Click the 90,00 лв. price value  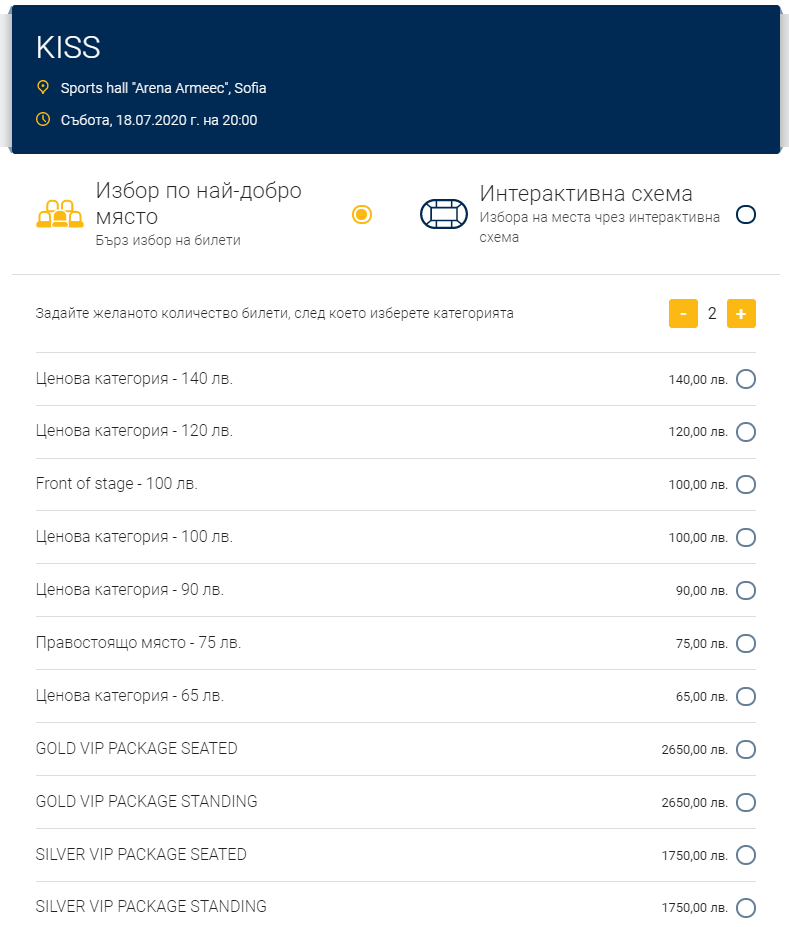coord(702,591)
